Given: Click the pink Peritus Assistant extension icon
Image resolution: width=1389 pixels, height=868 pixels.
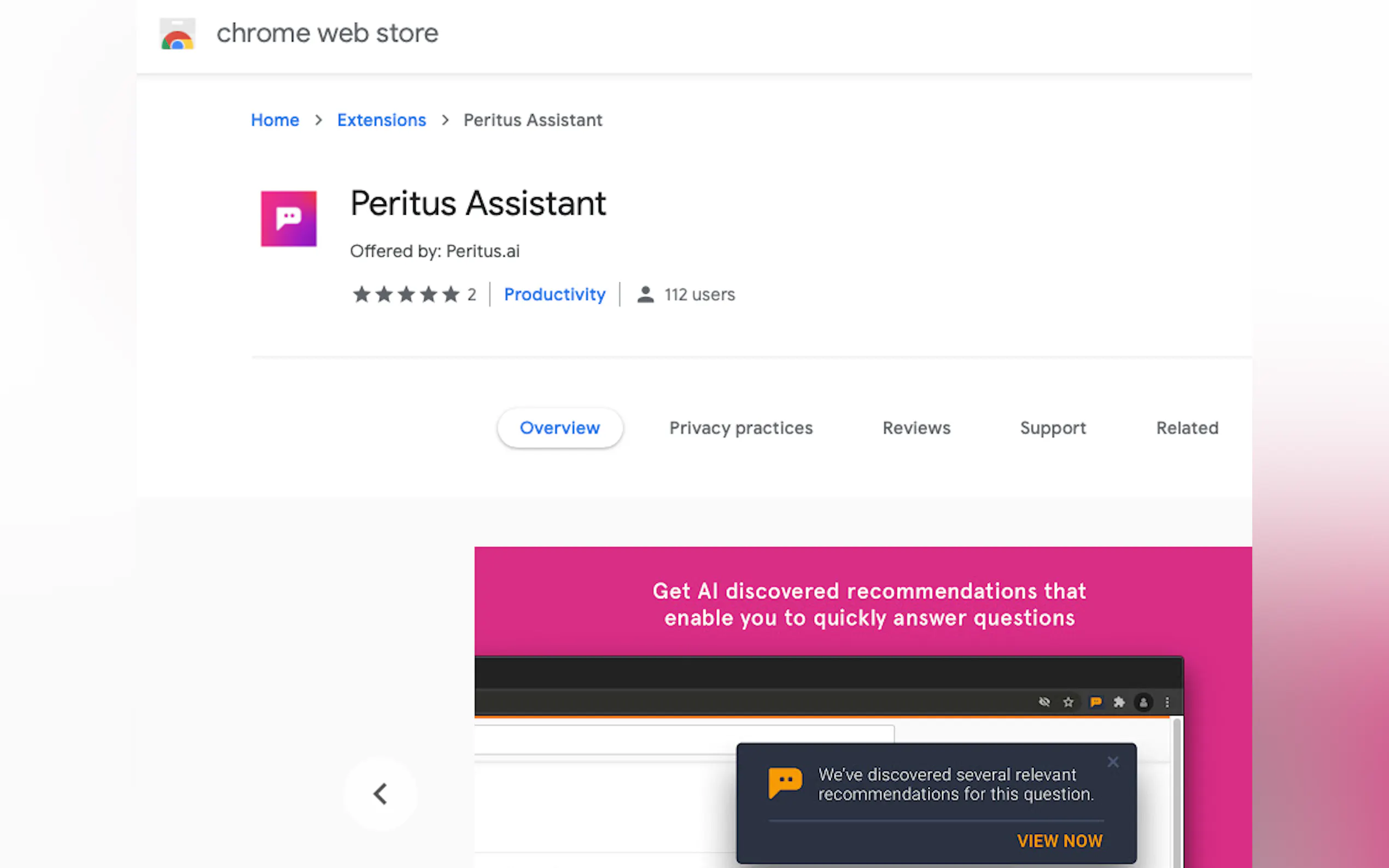Looking at the screenshot, I should tap(288, 219).
